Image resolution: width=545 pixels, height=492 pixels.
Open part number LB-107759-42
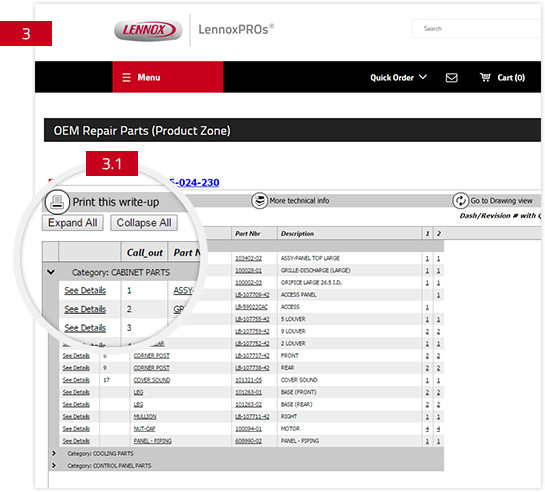tap(252, 331)
